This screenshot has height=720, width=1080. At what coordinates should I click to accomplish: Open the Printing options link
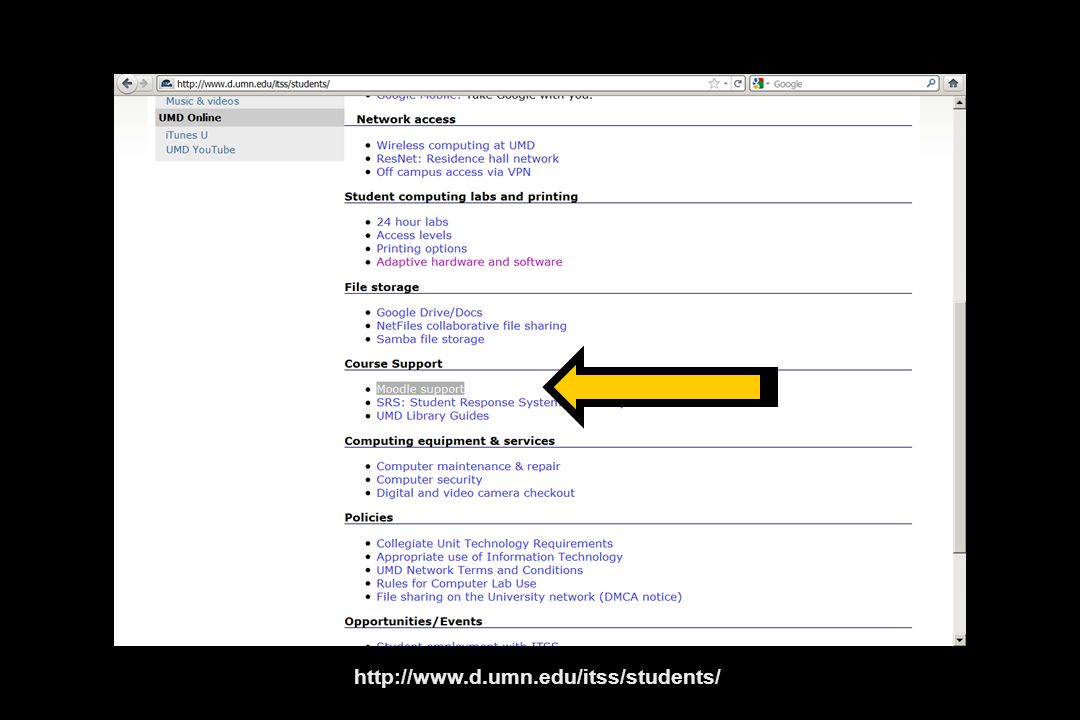coord(422,249)
